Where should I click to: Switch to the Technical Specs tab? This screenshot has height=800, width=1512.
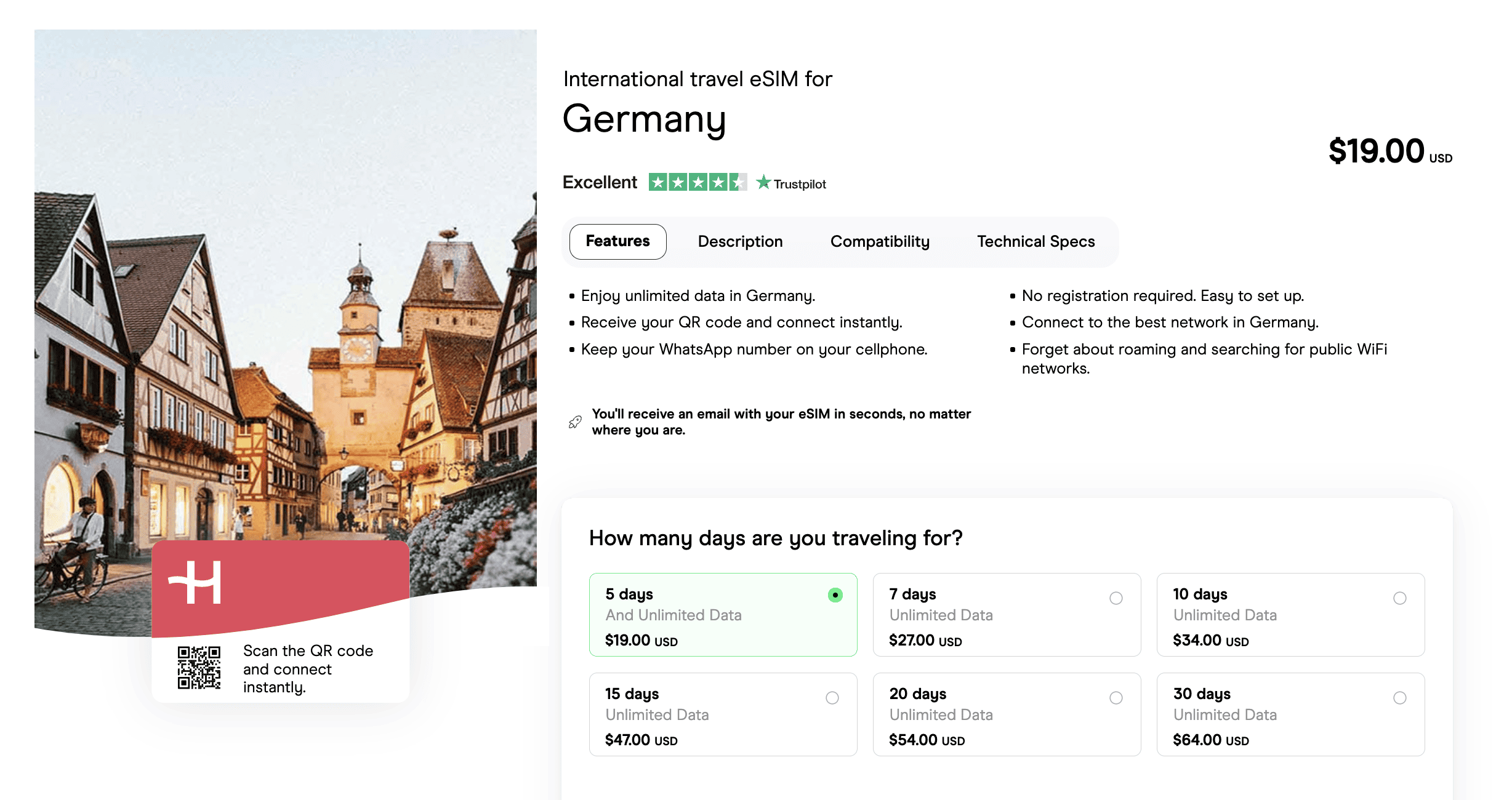click(x=1035, y=241)
